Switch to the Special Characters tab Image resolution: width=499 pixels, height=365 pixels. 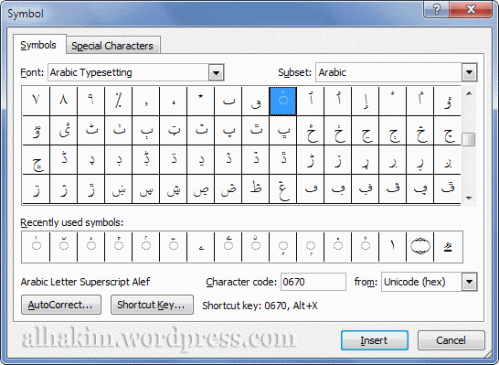(x=113, y=46)
